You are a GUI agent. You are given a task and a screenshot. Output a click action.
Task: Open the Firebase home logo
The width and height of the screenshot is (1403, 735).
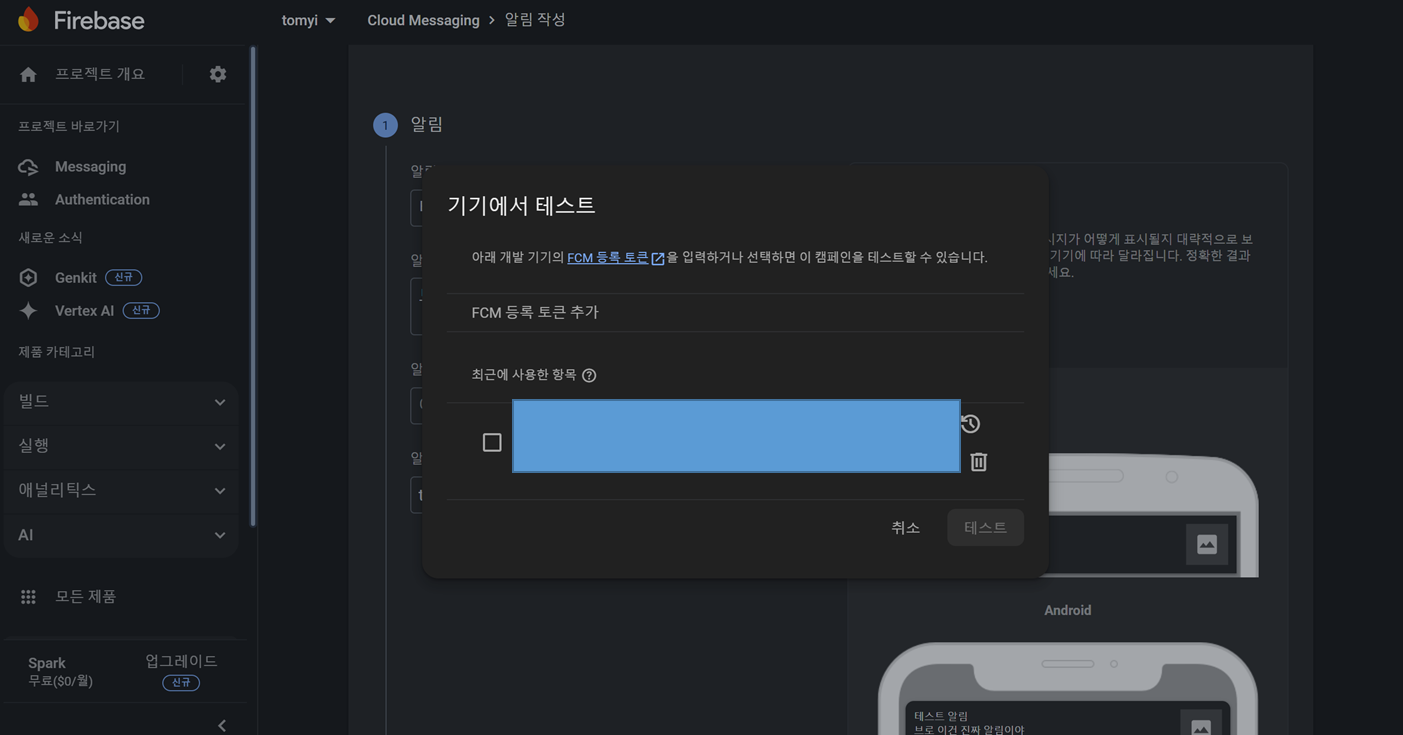point(81,20)
